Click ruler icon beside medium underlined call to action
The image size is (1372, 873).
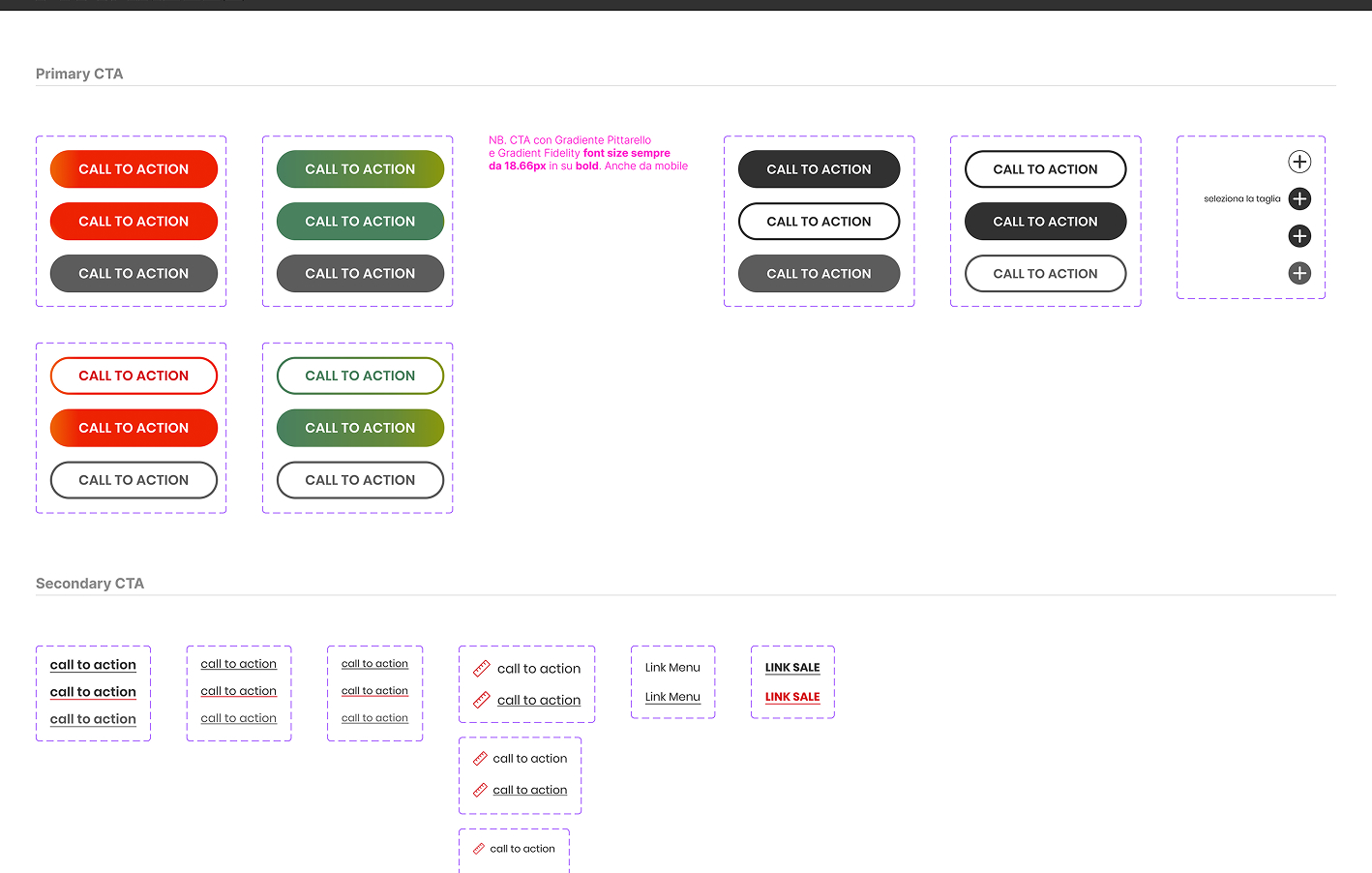pyautogui.click(x=480, y=790)
